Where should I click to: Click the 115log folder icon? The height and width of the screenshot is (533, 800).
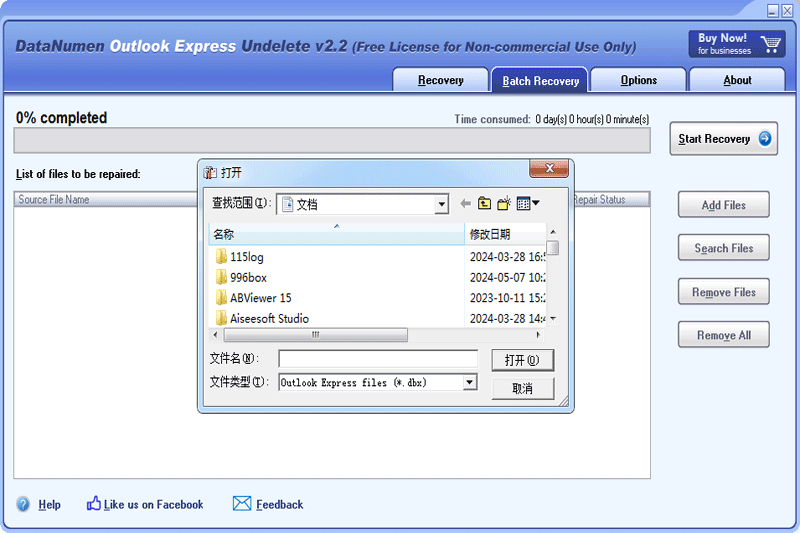pyautogui.click(x=221, y=257)
